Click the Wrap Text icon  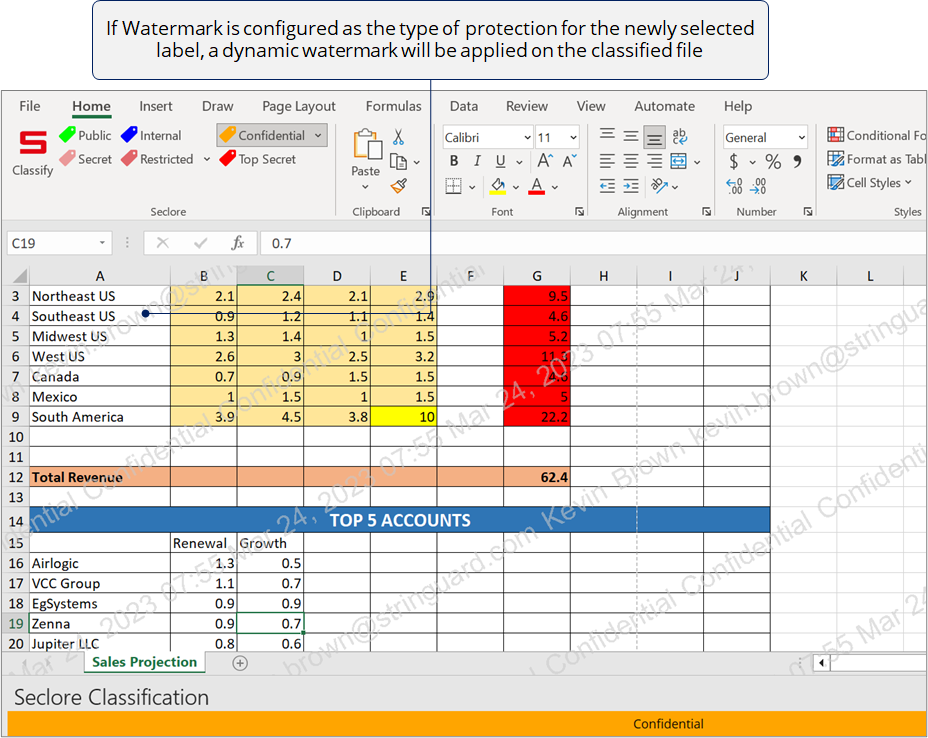[679, 137]
